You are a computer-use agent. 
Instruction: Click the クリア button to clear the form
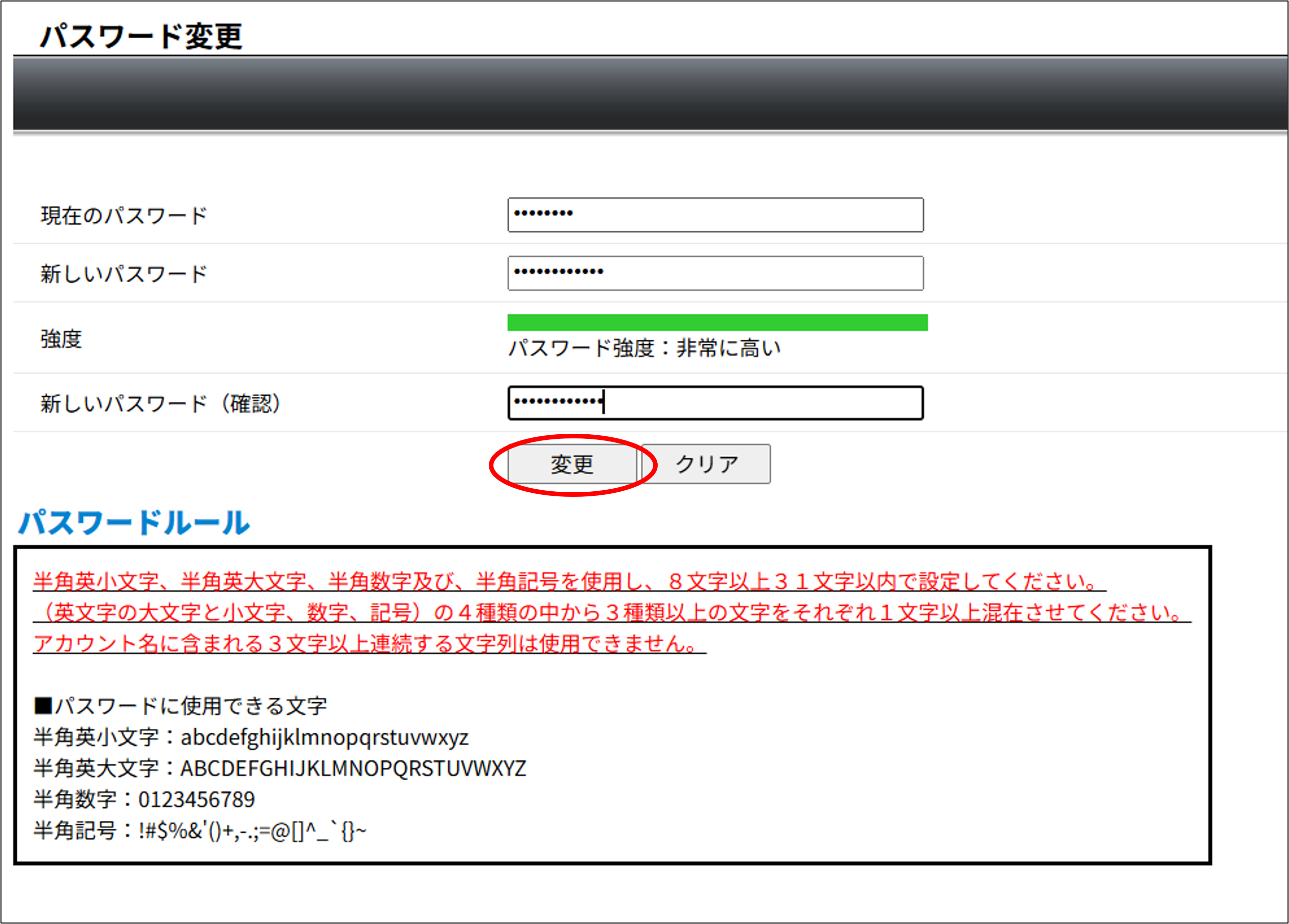point(706,464)
